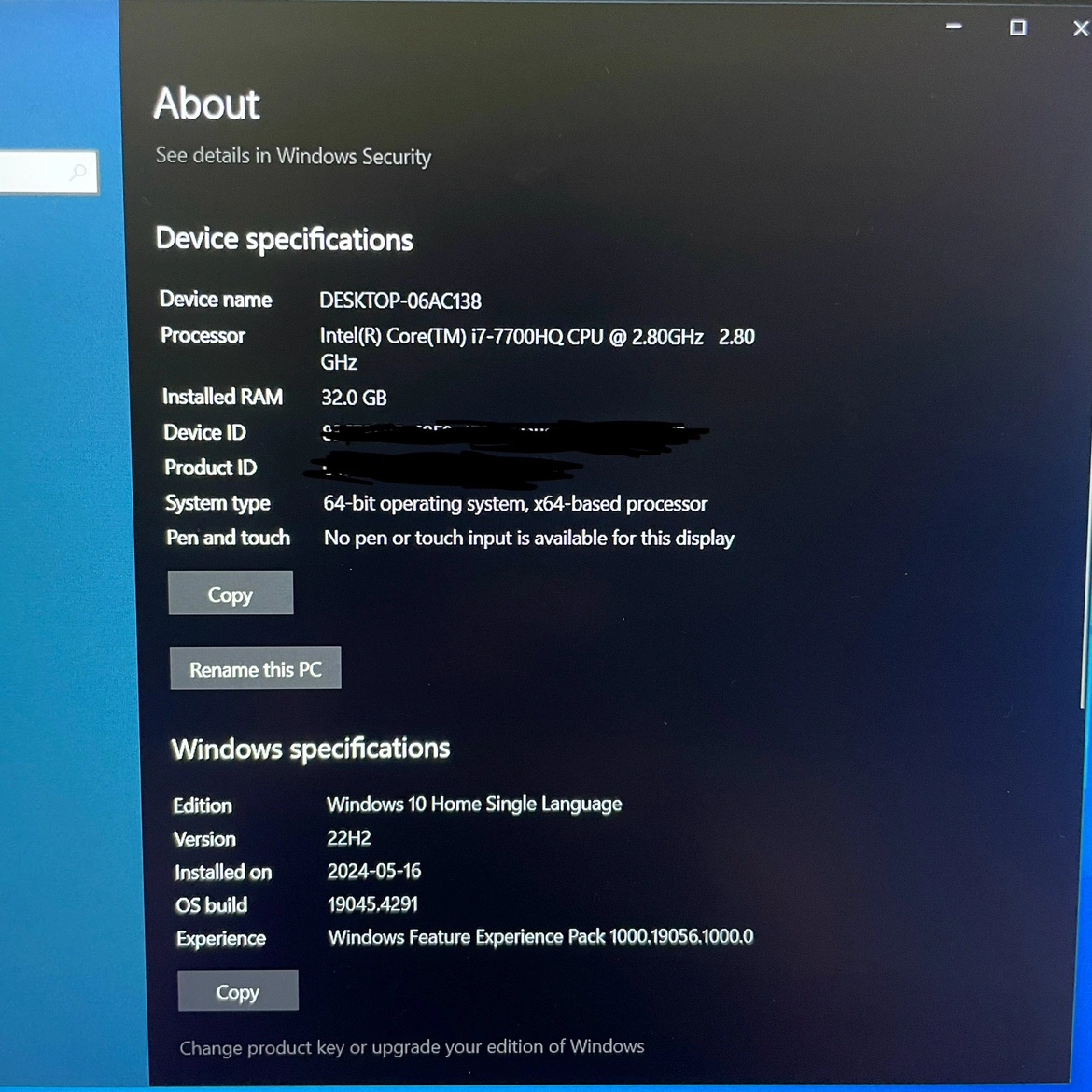Click the Device ID label
The width and height of the screenshot is (1092, 1092).
point(204,432)
